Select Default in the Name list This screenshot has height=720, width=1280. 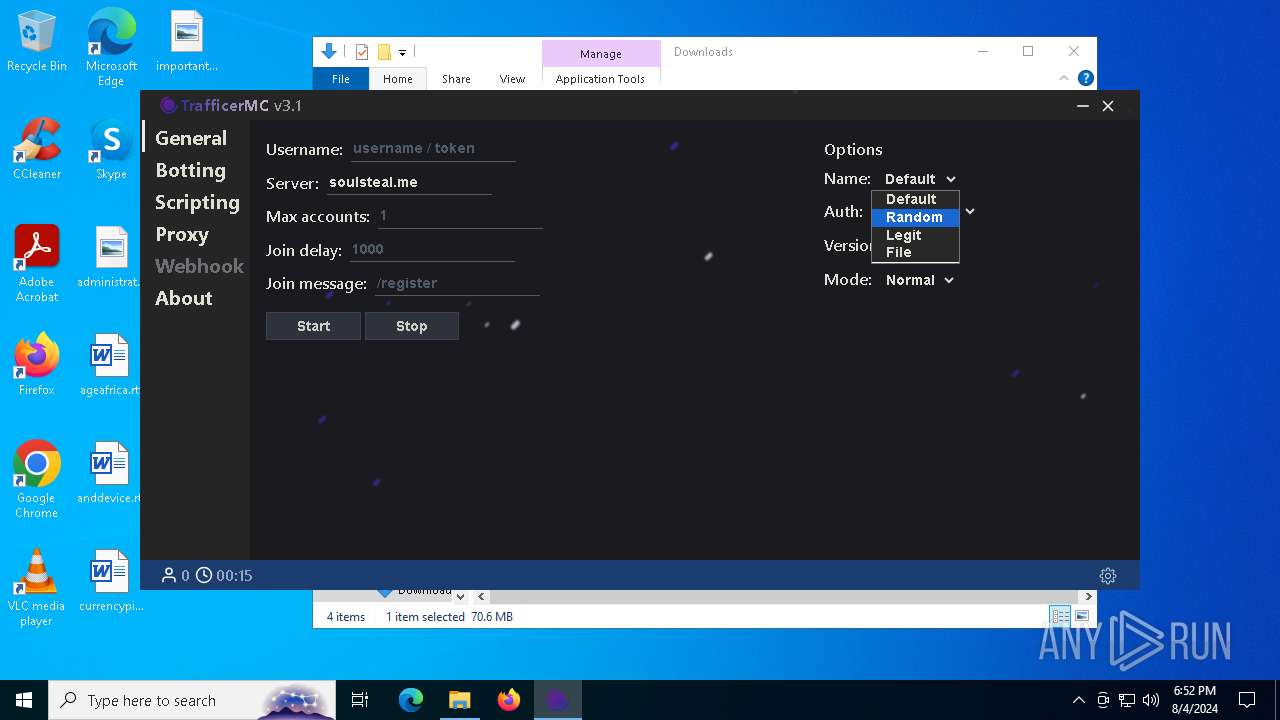(915, 199)
